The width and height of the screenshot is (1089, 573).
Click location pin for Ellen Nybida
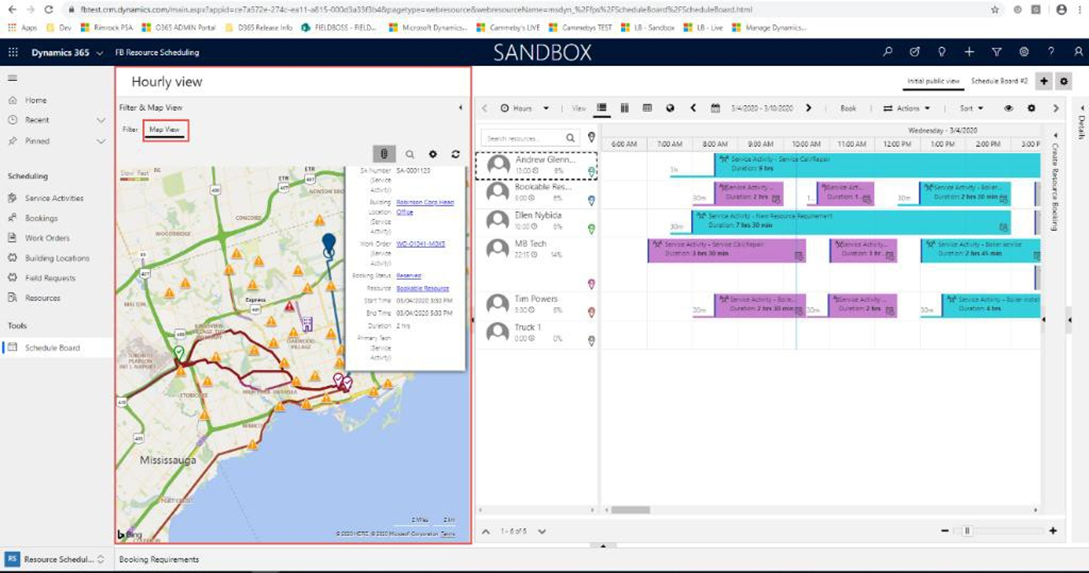[592, 229]
